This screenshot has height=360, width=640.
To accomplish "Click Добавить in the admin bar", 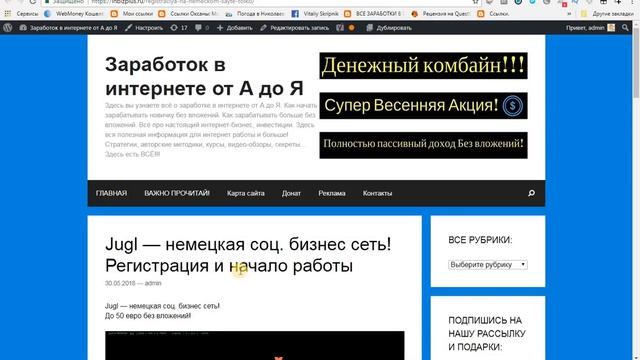I will [234, 28].
